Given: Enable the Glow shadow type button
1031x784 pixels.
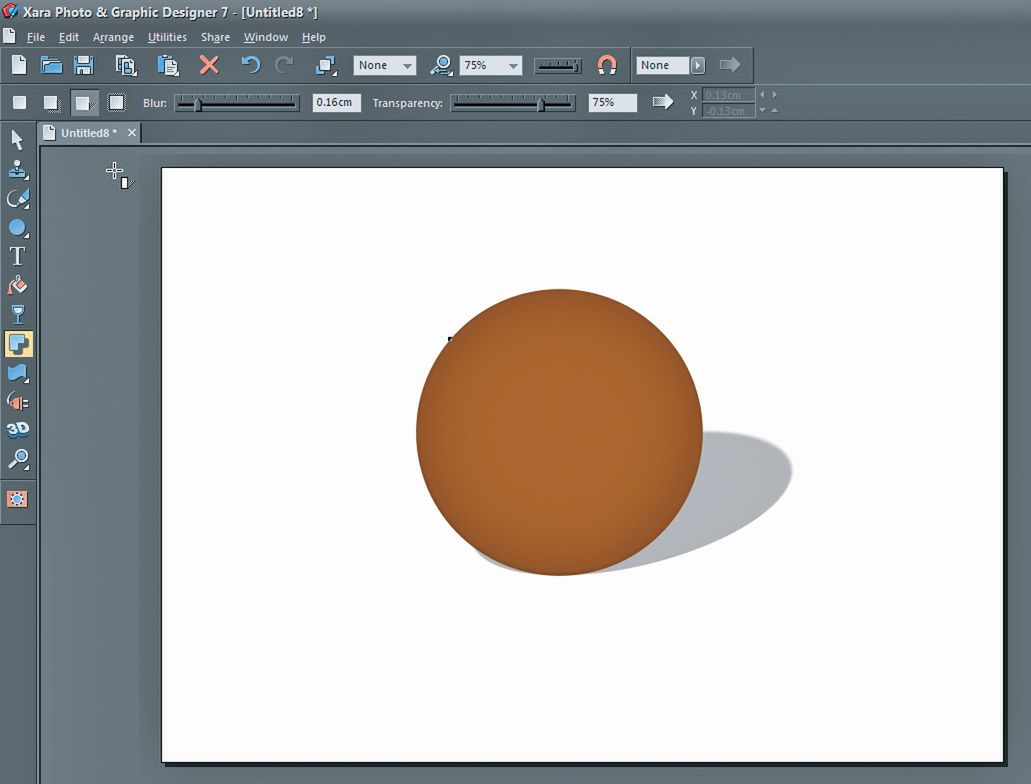Looking at the screenshot, I should [x=116, y=102].
